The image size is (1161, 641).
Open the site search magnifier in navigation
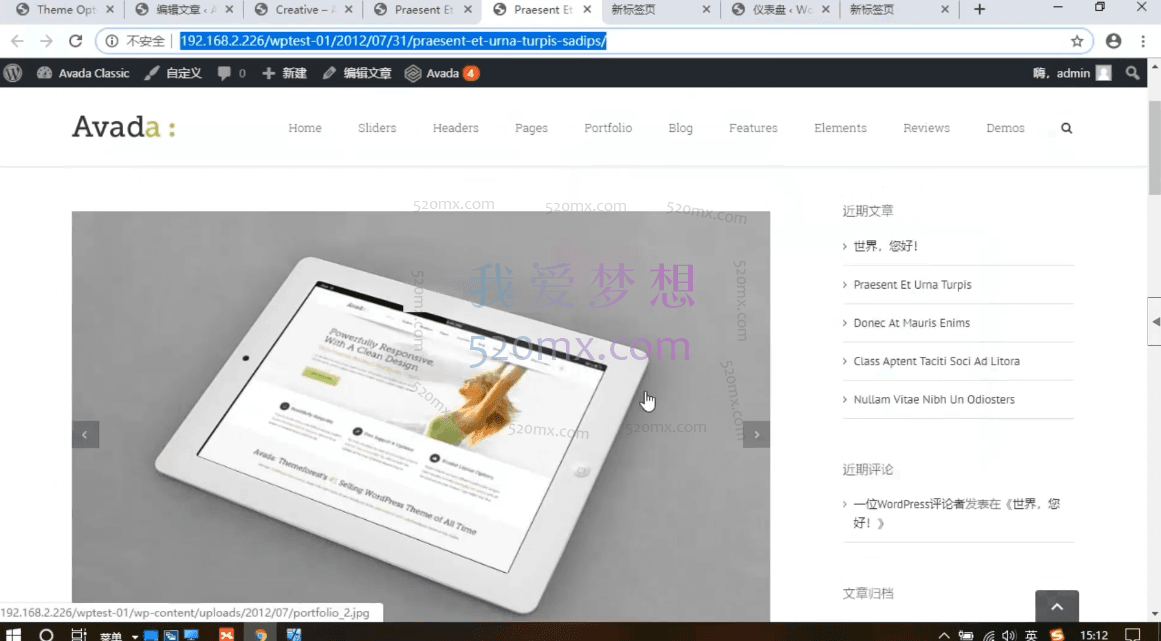coord(1066,128)
